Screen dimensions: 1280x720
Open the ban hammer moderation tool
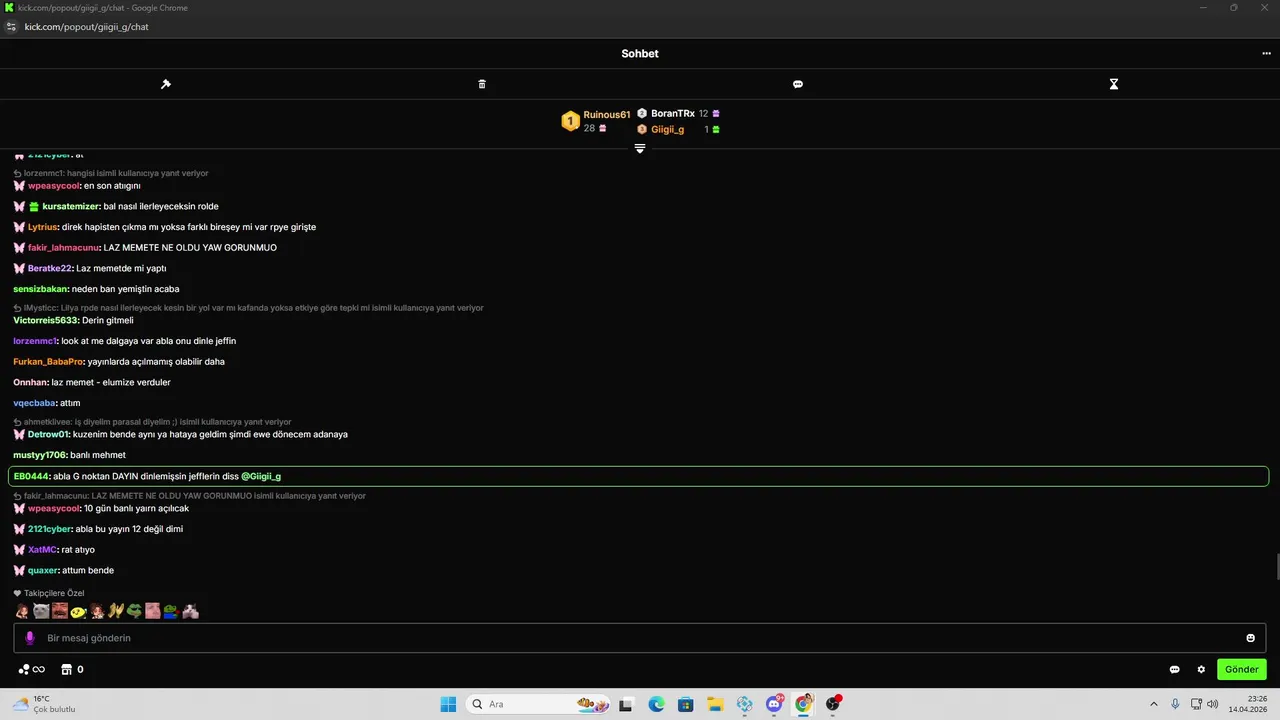coord(166,84)
